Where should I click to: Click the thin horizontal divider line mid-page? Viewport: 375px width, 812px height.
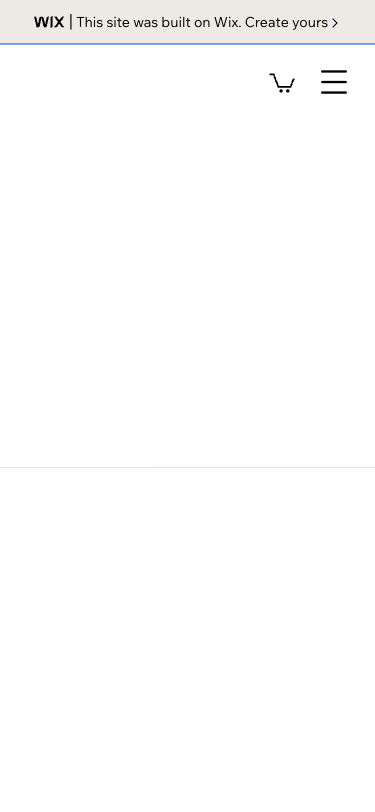[x=188, y=467]
